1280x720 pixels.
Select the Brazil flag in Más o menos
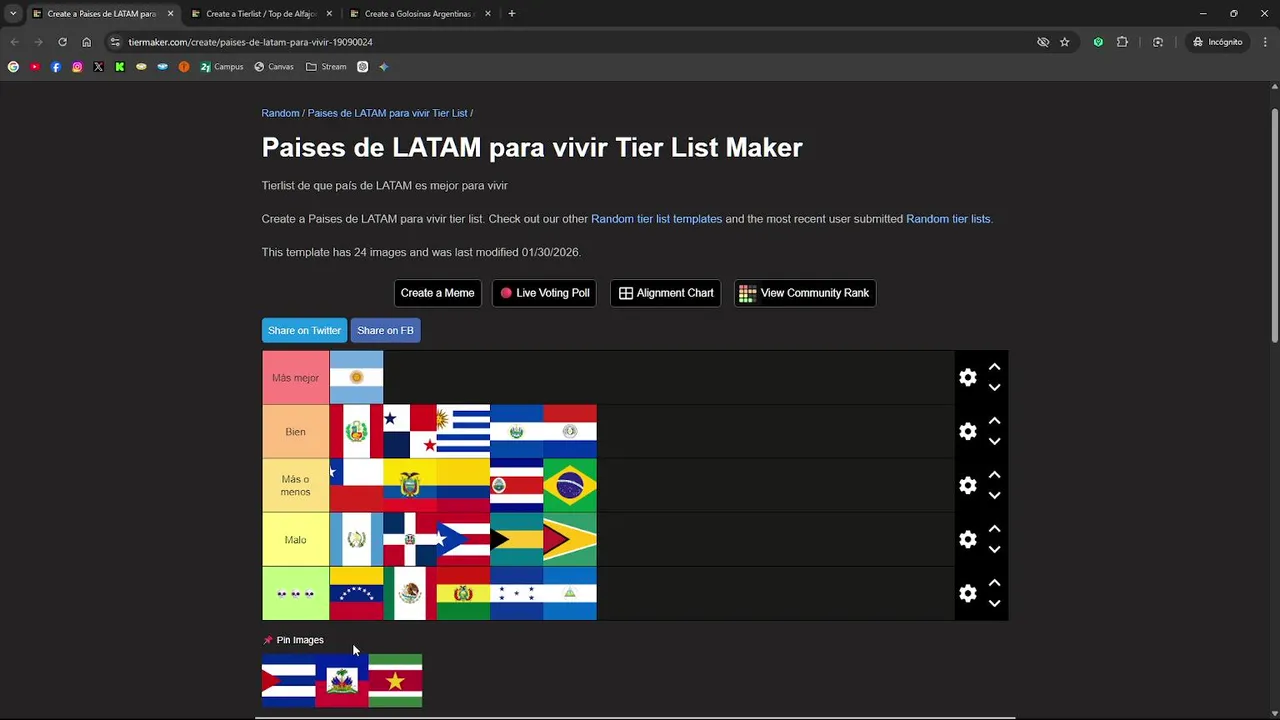pos(570,485)
